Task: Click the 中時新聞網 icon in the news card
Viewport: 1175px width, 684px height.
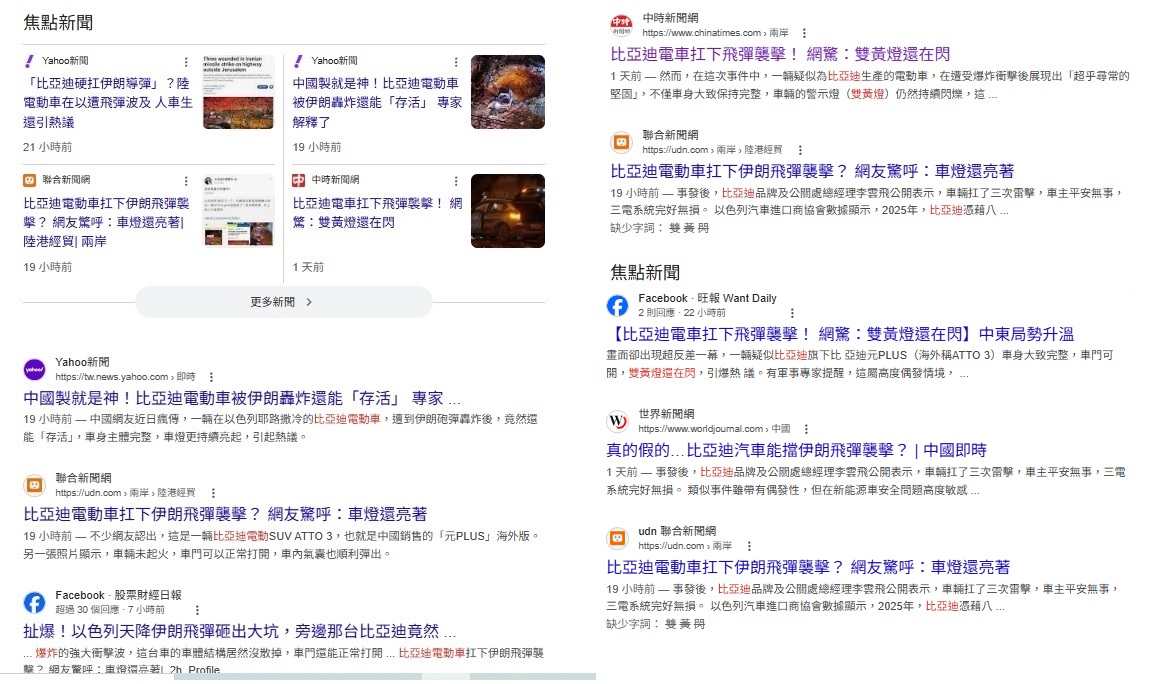Action: 298,180
